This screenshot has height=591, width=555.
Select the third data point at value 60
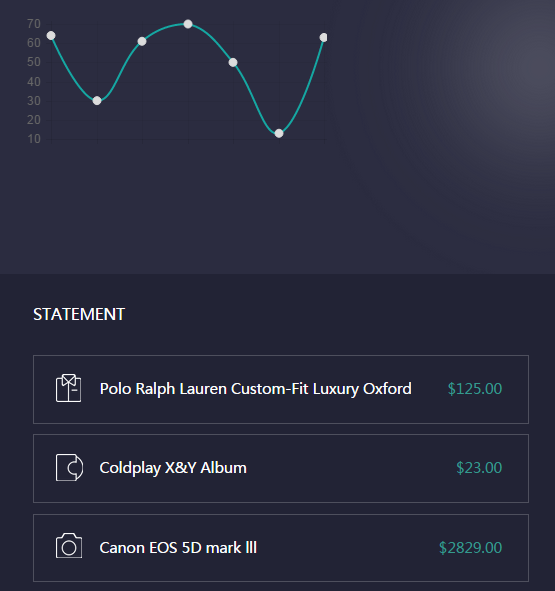point(142,41)
